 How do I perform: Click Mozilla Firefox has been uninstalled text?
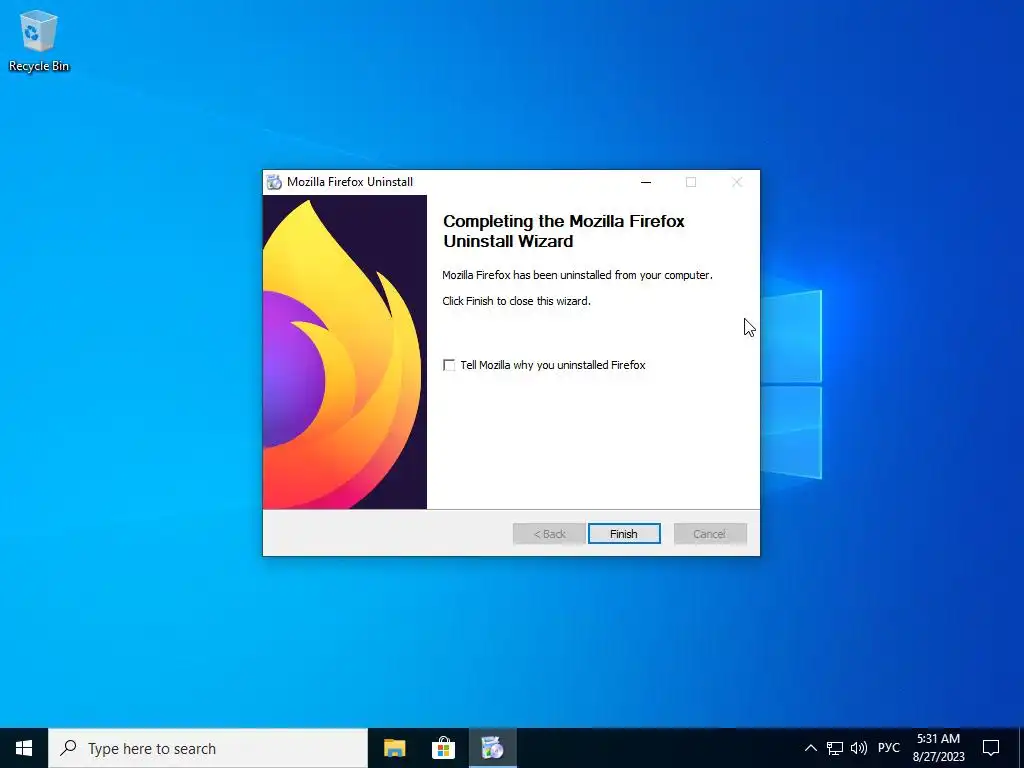[577, 275]
